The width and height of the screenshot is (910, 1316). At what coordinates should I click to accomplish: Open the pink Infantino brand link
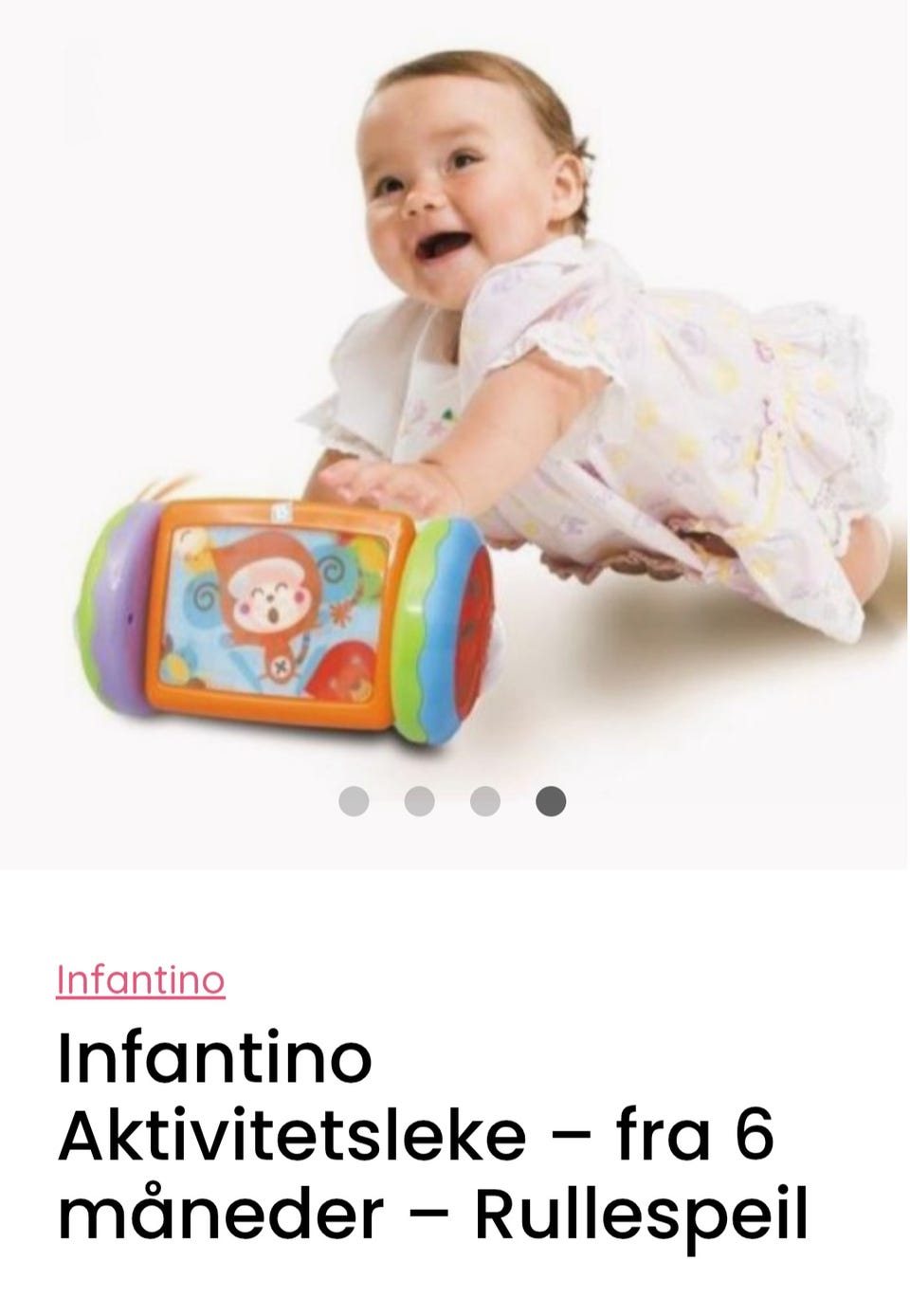click(x=140, y=979)
